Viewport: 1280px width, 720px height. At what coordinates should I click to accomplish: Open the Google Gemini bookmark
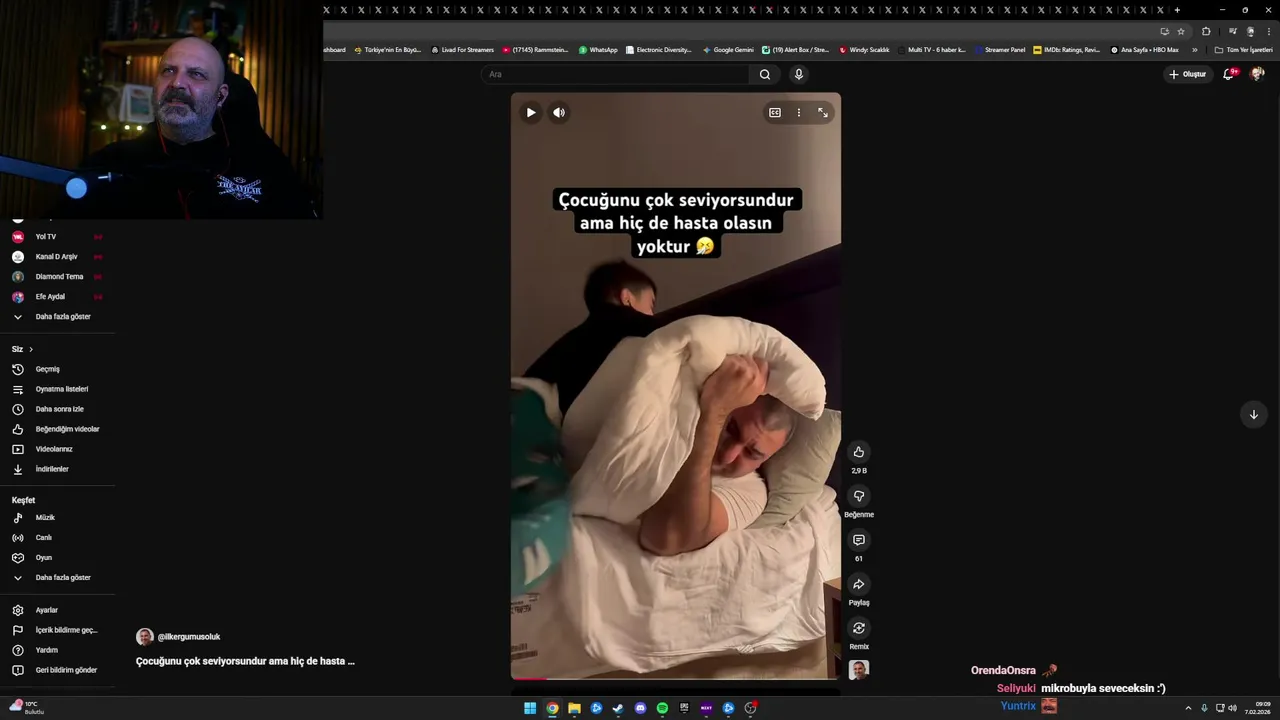(728, 50)
